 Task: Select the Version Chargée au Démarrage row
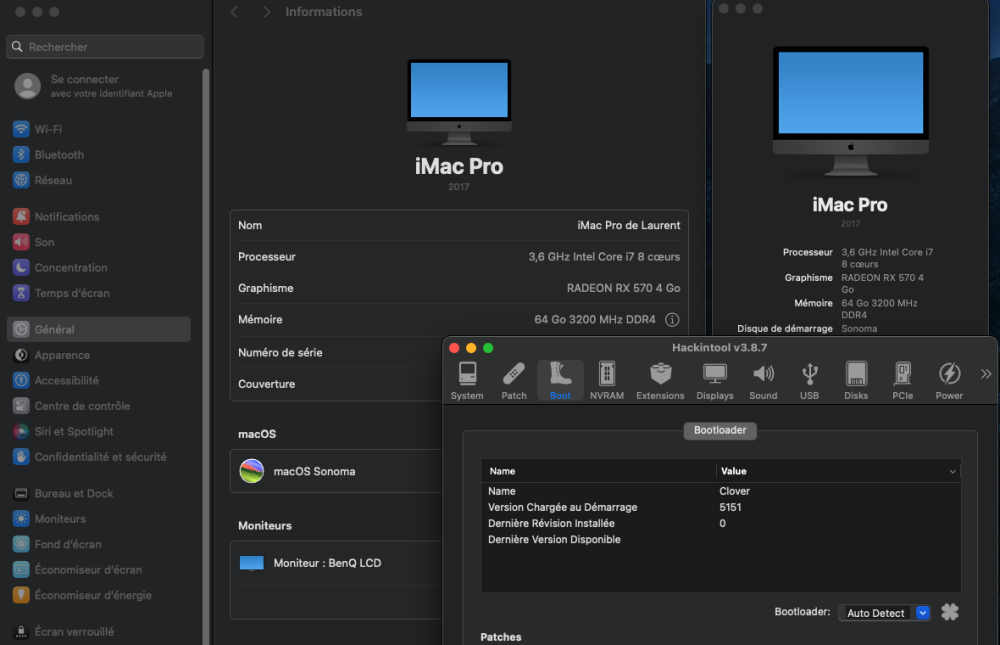click(x=721, y=507)
